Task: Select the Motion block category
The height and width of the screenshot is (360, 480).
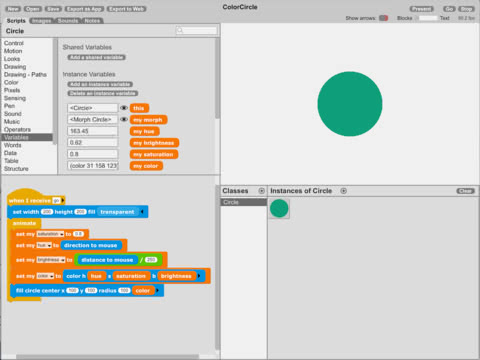Action: tap(13, 51)
